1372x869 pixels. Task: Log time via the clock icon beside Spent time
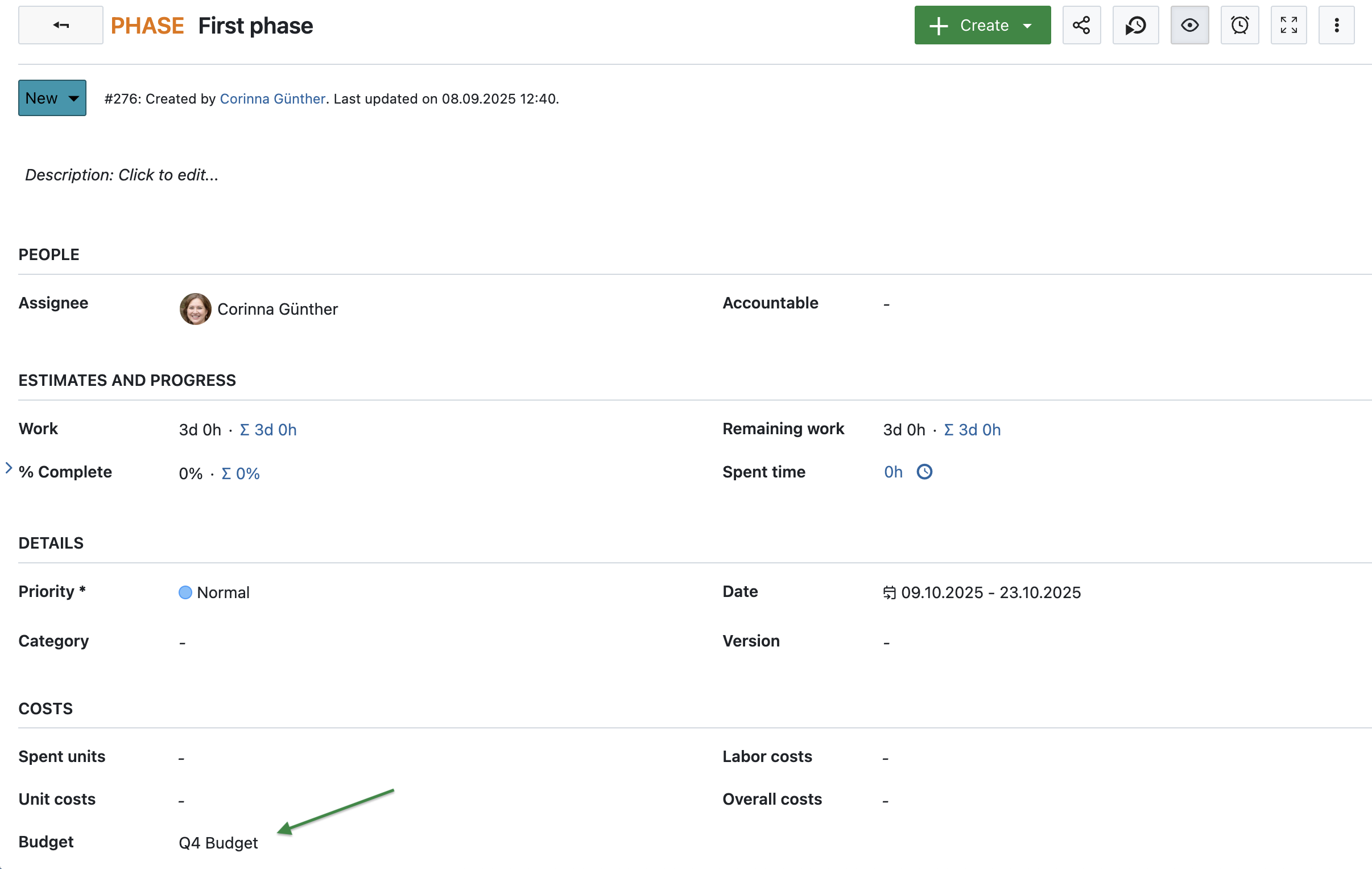(924, 472)
